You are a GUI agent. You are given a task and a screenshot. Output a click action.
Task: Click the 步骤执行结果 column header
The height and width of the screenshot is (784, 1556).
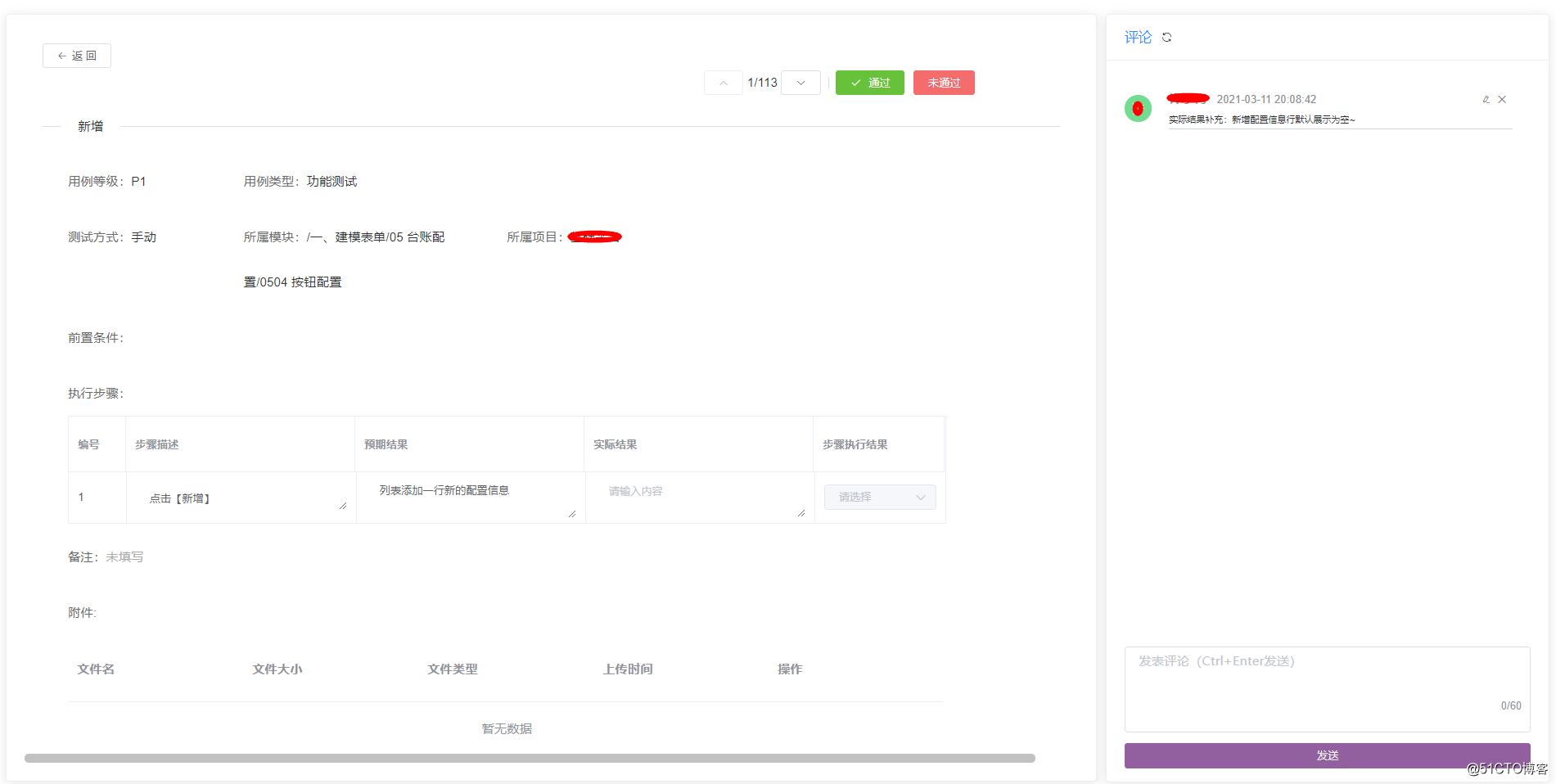[855, 444]
